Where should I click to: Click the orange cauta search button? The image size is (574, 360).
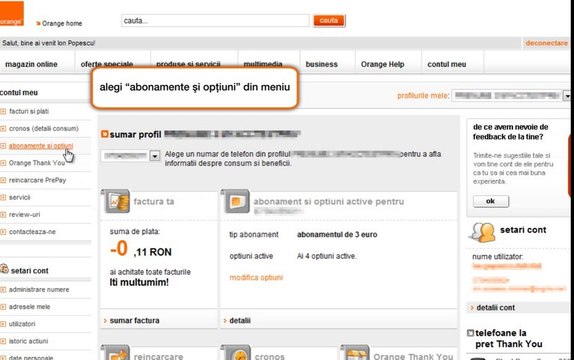click(x=329, y=21)
